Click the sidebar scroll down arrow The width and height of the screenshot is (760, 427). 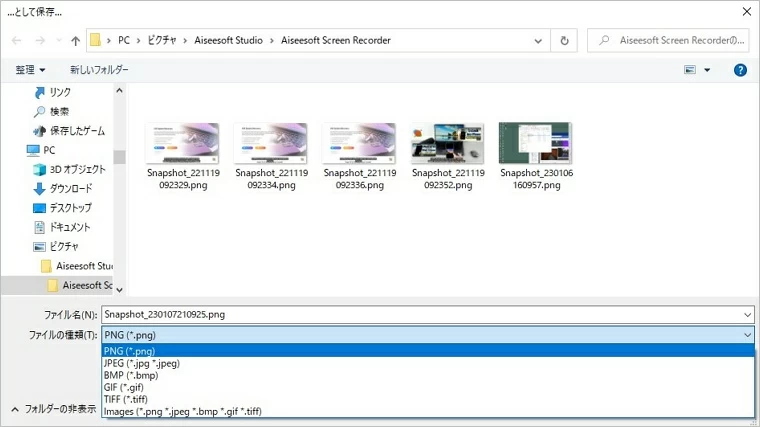(x=119, y=290)
